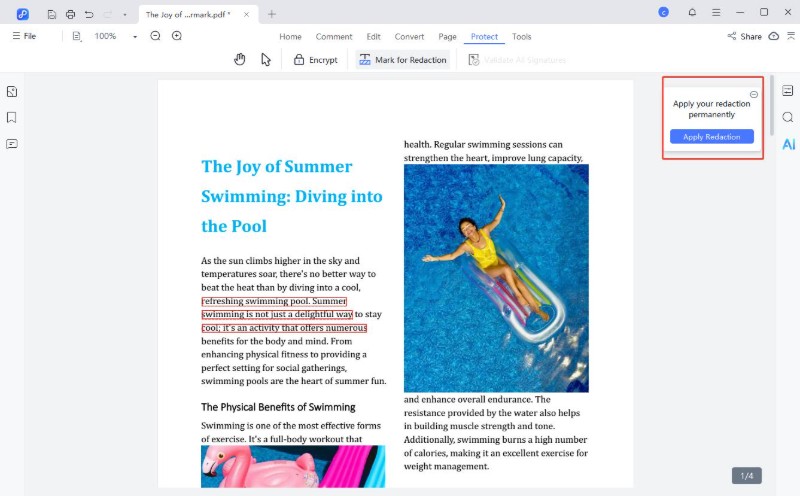Click the undo arrow icon

pos(89,14)
